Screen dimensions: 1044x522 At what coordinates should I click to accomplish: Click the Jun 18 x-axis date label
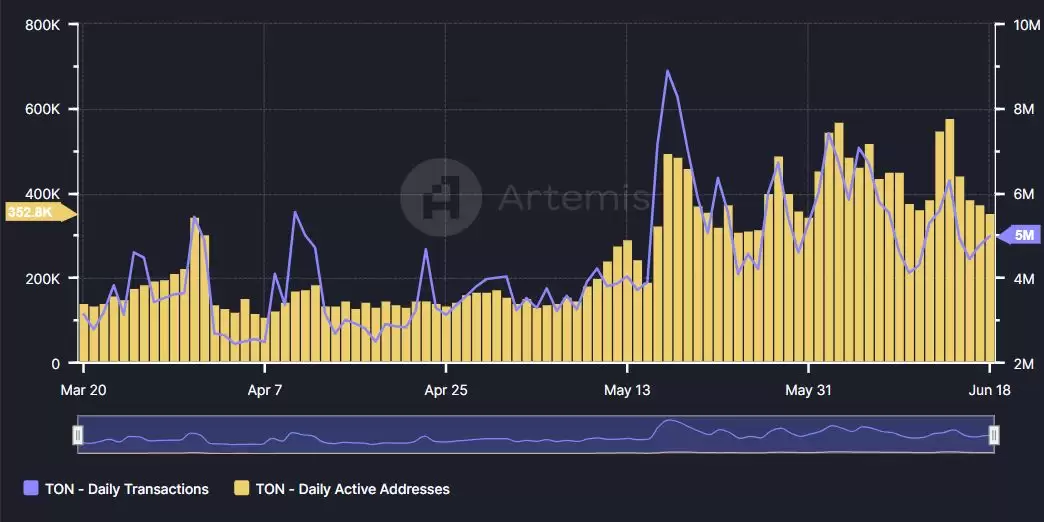pos(988,390)
